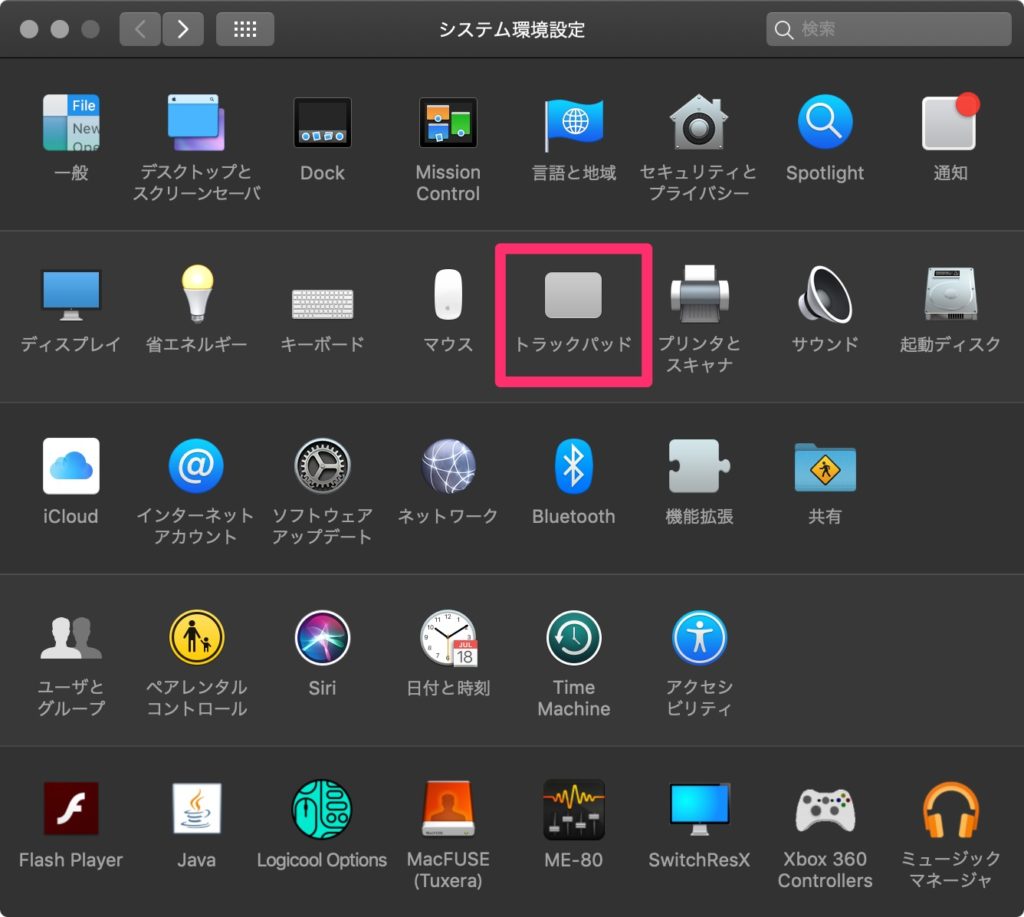Click the magnifier icon in search field
The width and height of the screenshot is (1024, 917).
click(783, 29)
